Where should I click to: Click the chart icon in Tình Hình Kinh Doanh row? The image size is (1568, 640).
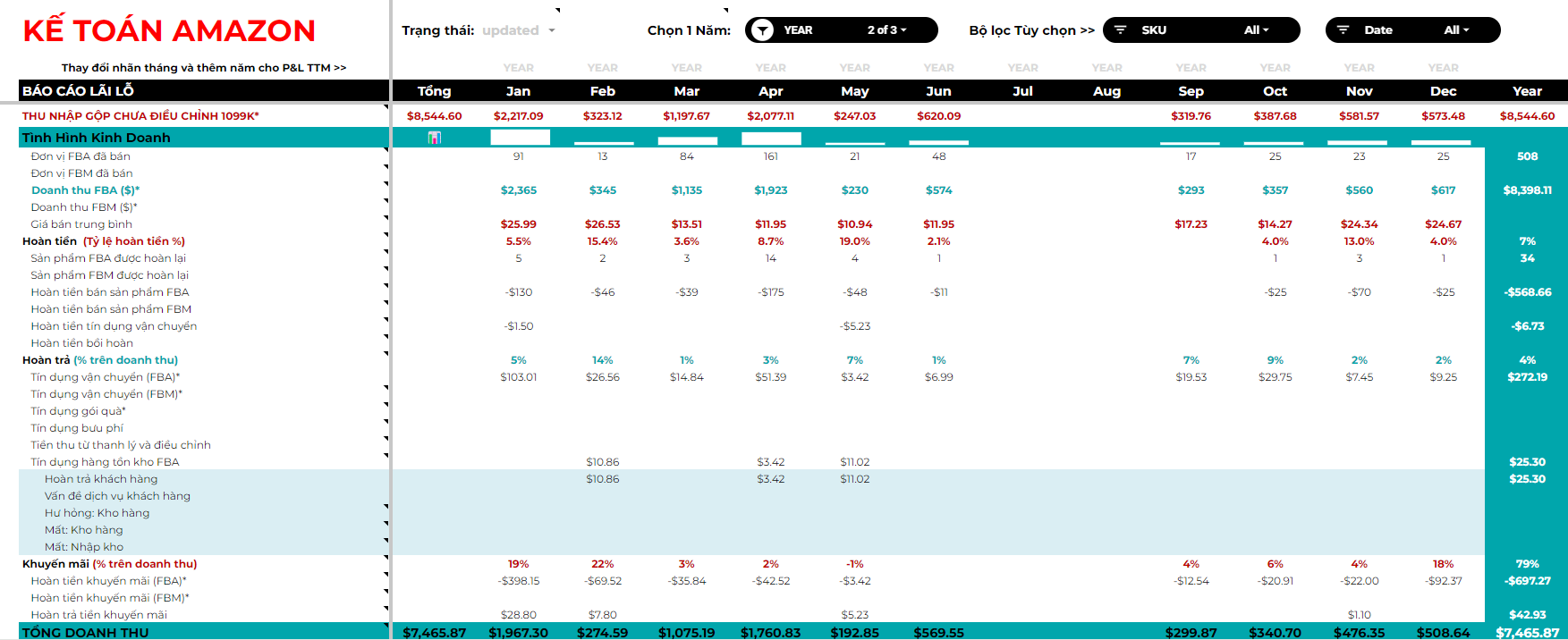(x=435, y=138)
